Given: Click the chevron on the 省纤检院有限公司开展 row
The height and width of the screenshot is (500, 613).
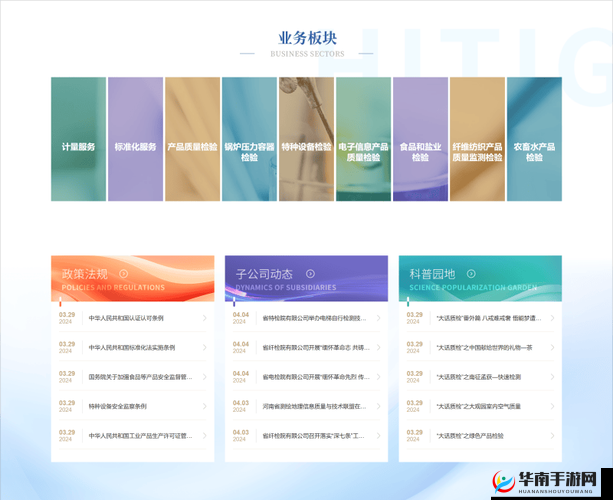Looking at the screenshot, I should pyautogui.click(x=378, y=348).
